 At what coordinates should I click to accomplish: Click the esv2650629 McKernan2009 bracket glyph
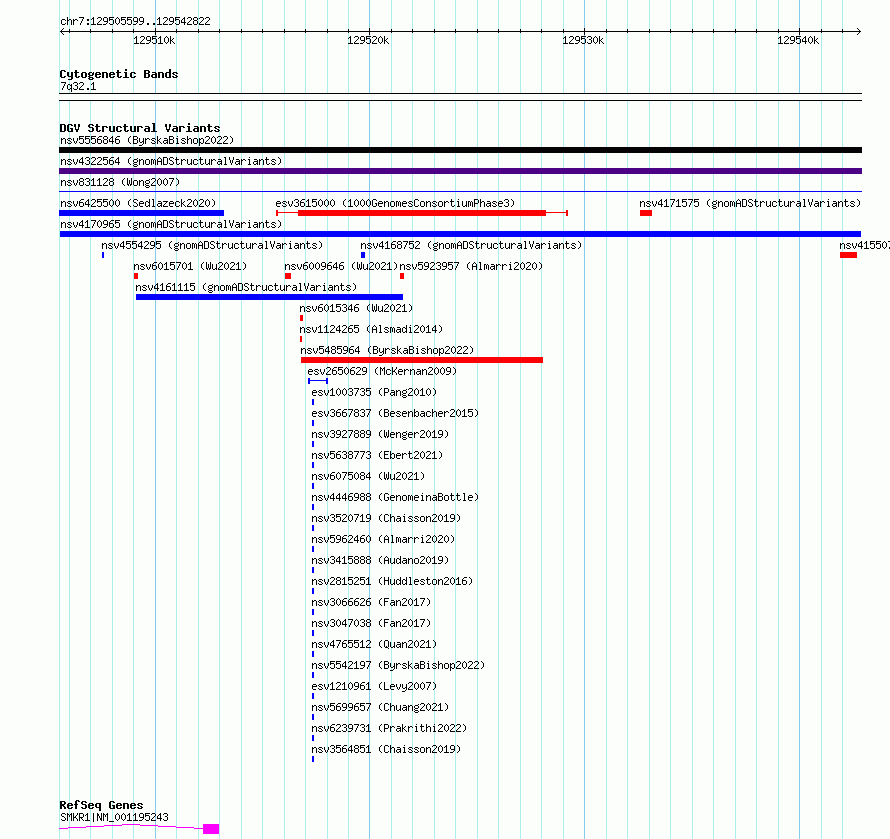[318, 381]
